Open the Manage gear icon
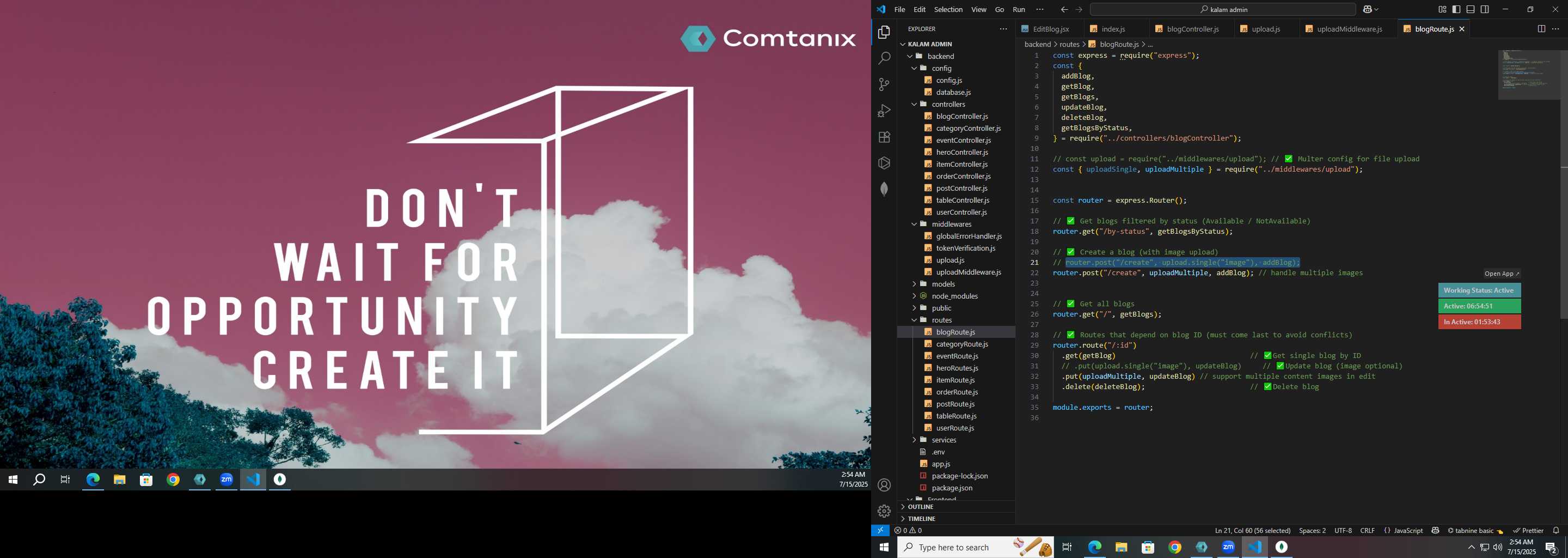Screen dimensions: 1568x558 point(884,511)
